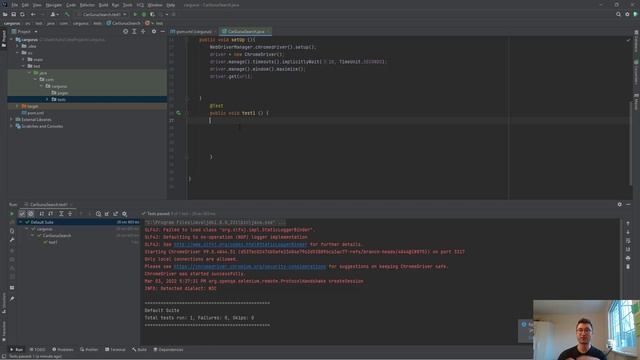640x360 pixels.
Task: Open the TODO tool window
Action: click(x=38, y=350)
